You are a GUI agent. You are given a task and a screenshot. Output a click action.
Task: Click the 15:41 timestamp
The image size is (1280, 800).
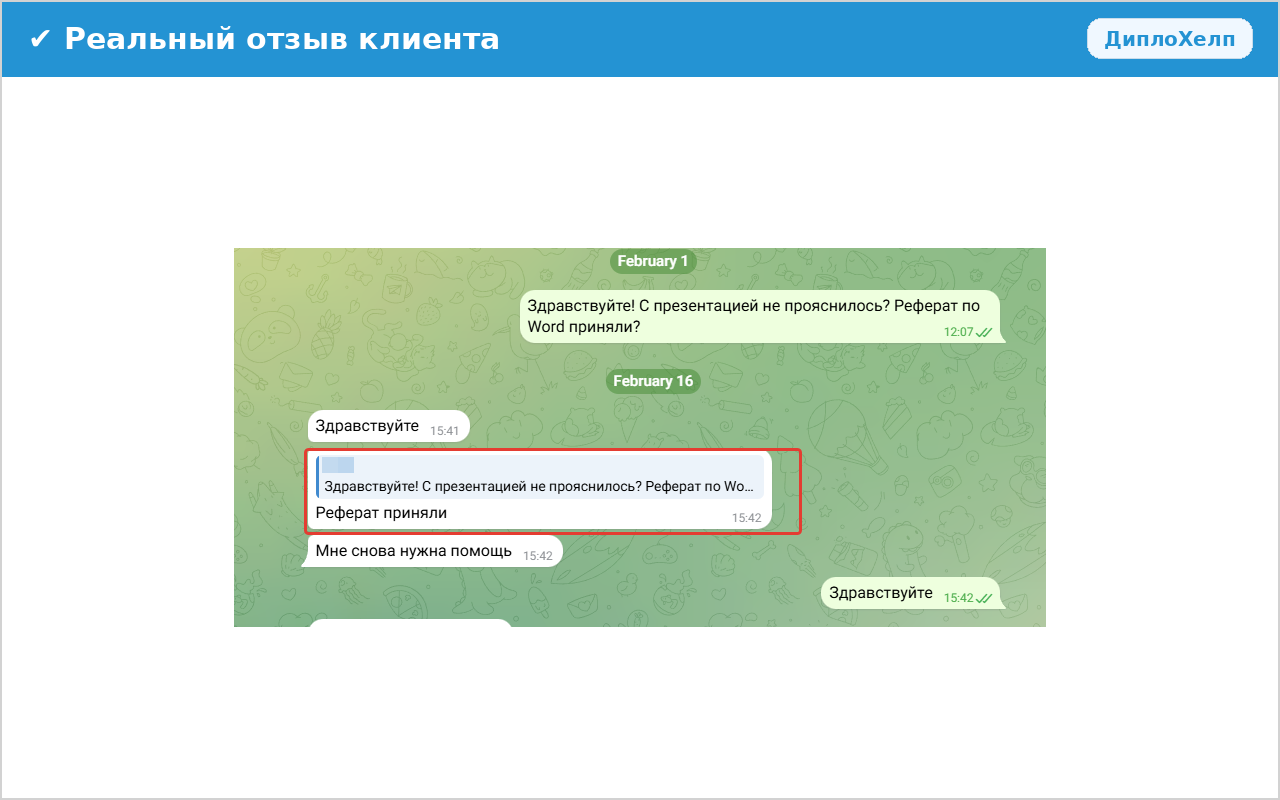pyautogui.click(x=444, y=430)
